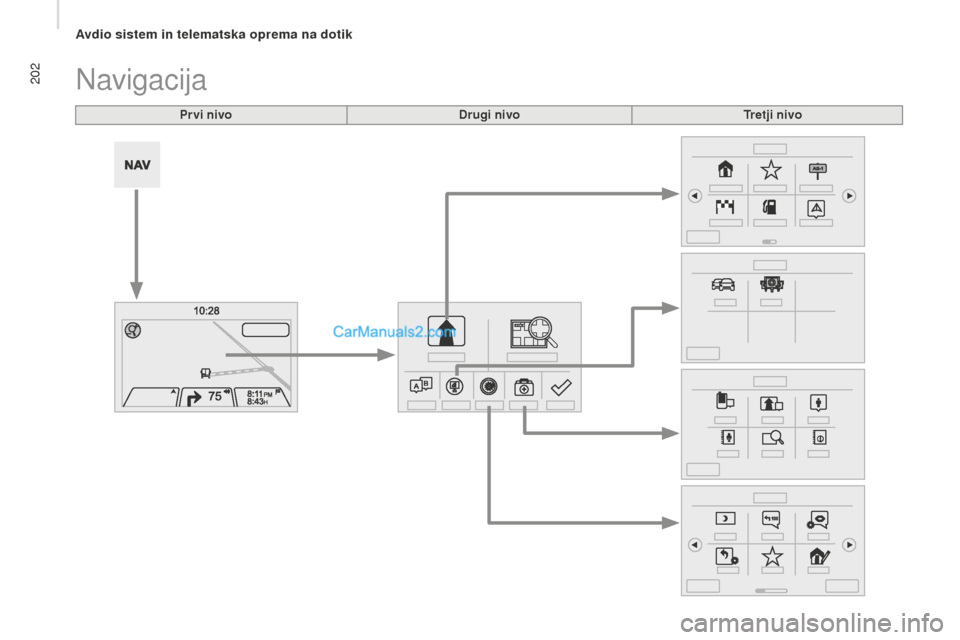Tap the bottom-left button in traffic panel
The image size is (960, 640).
703,353
